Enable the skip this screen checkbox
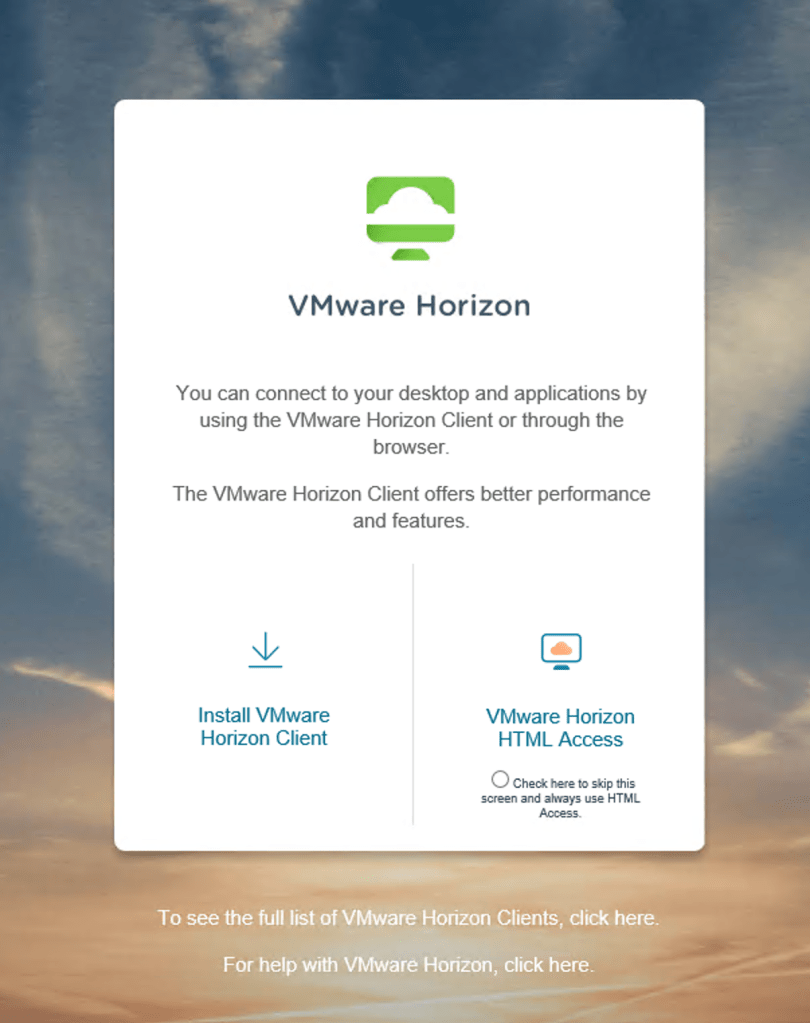The image size is (810, 1023). click(x=500, y=779)
